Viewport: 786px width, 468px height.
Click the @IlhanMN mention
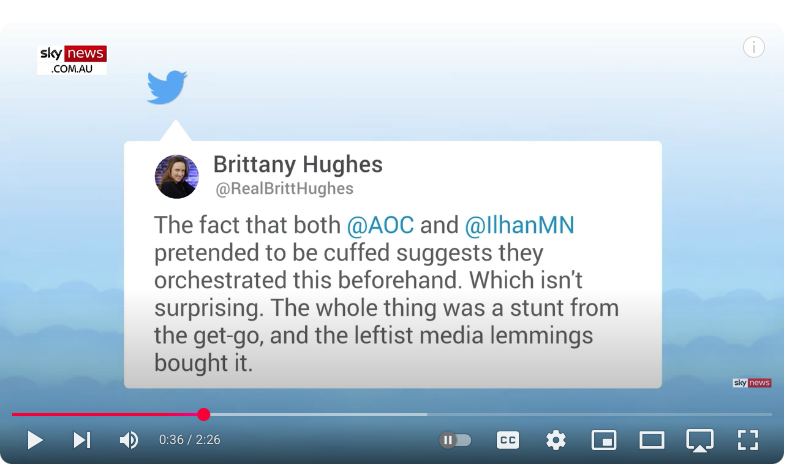coord(519,225)
